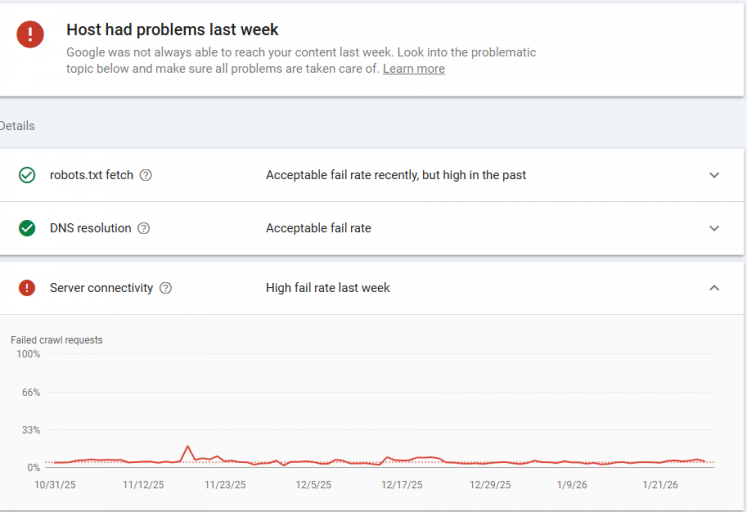Click the 1/21/26 date on chart axis
Screen dimensions: 747x512
tap(658, 485)
